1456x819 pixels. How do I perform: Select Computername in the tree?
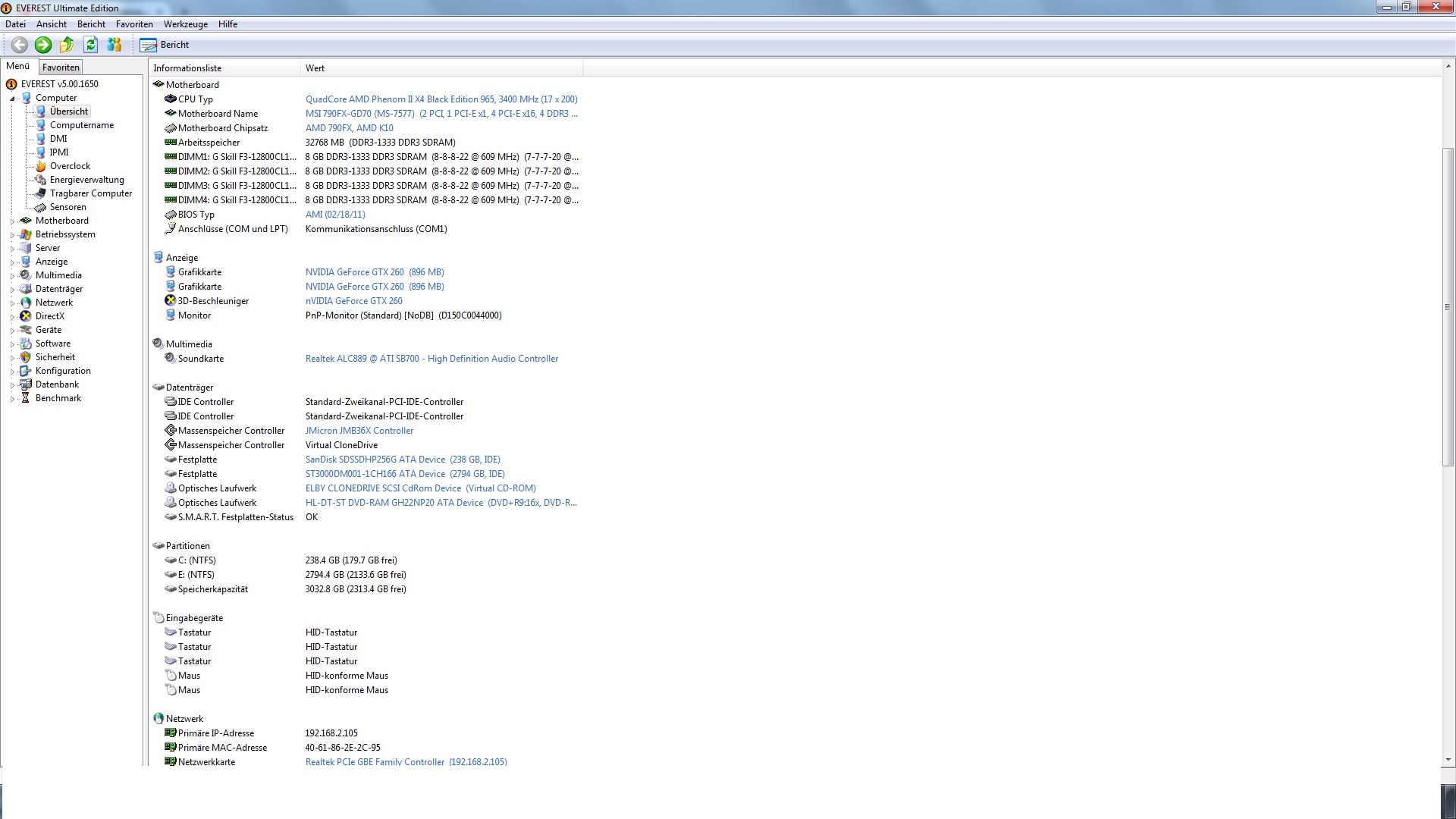click(x=82, y=125)
